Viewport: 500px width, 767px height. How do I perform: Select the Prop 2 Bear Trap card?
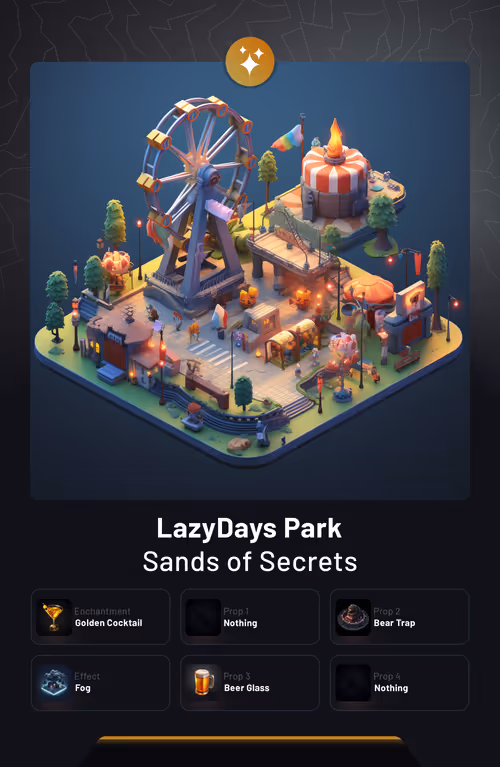[x=400, y=617]
